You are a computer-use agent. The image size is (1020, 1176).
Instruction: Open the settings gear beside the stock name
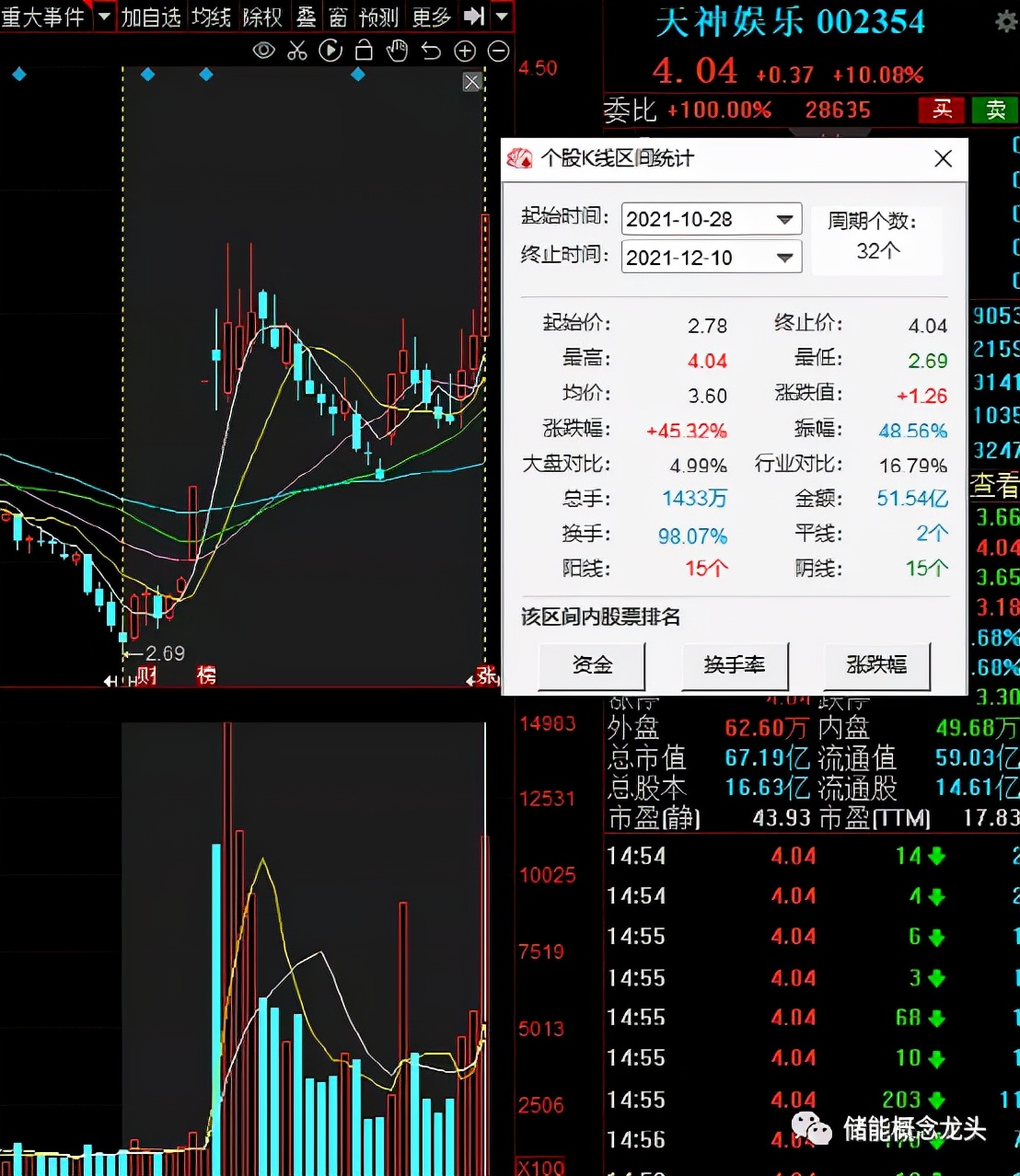pyautogui.click(x=1006, y=21)
